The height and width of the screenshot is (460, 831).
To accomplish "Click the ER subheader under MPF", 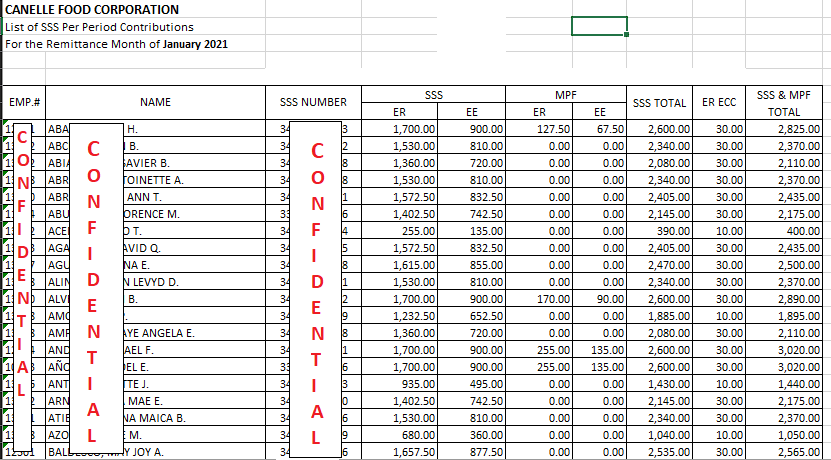I will tap(539, 111).
